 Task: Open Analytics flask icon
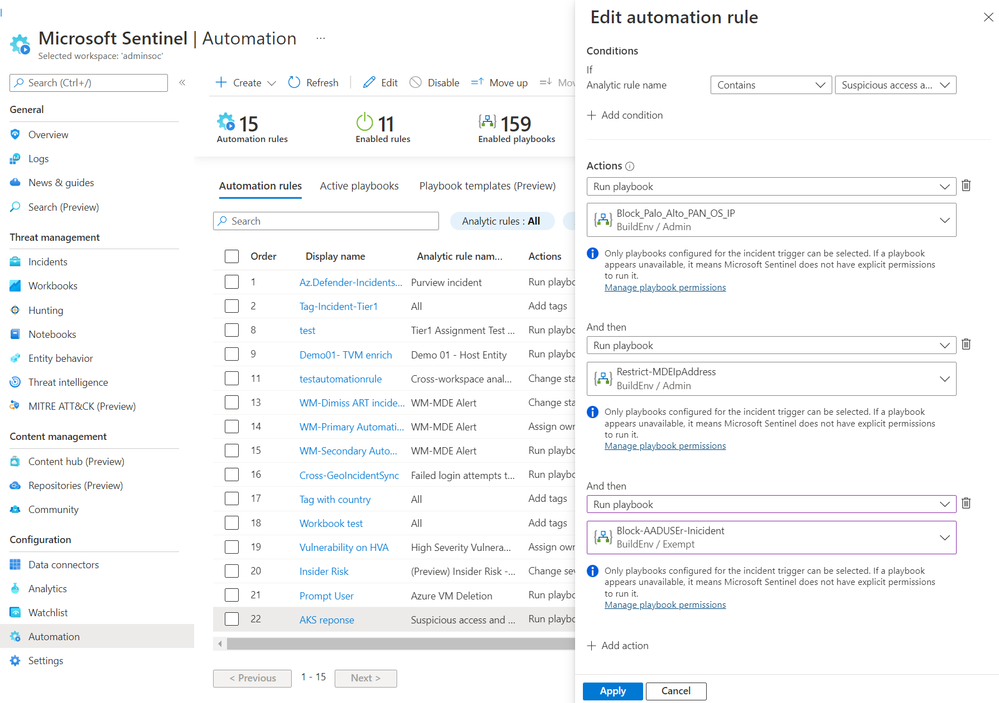click(x=15, y=588)
